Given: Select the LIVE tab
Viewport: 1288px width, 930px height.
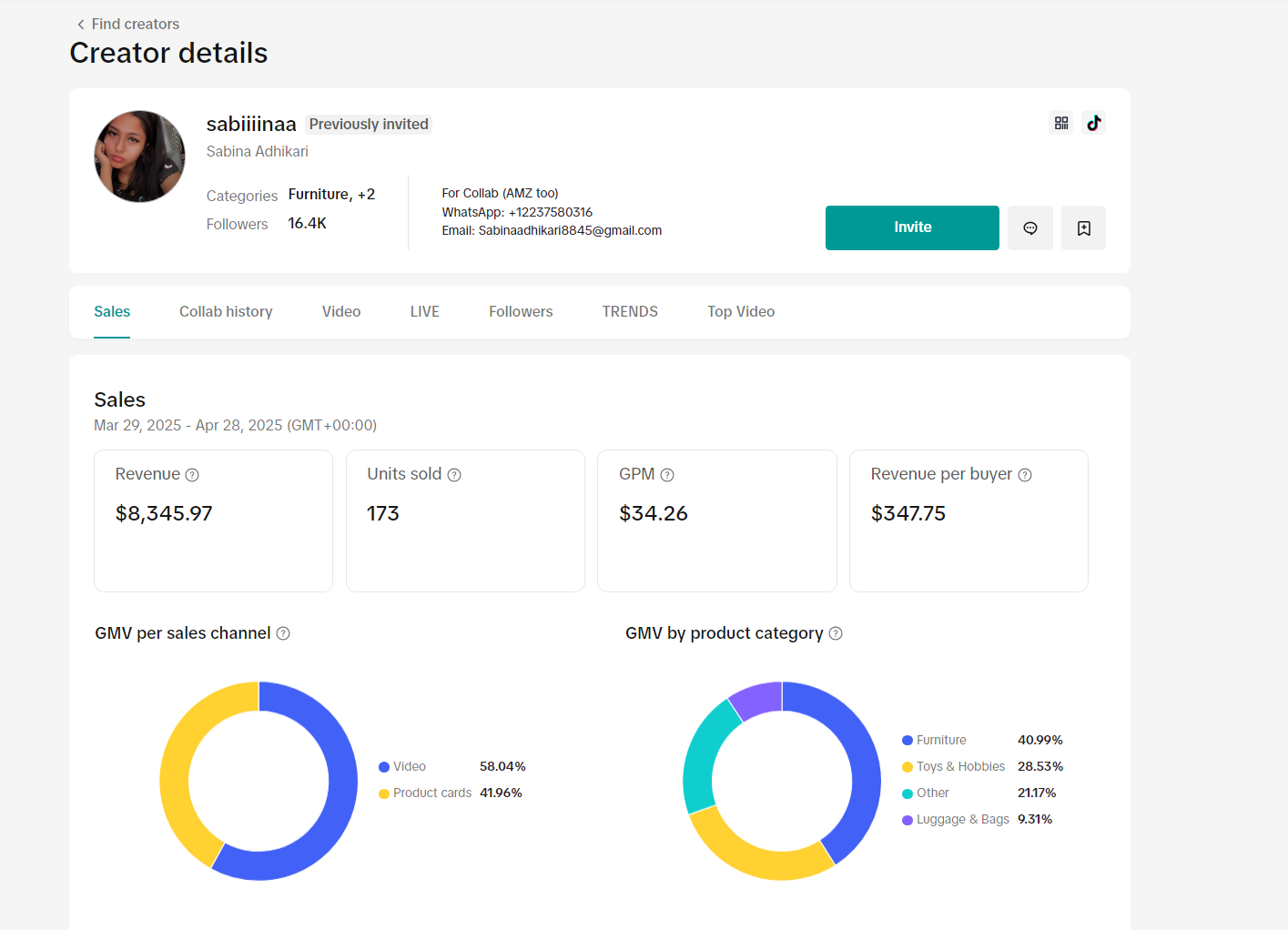Looking at the screenshot, I should [424, 311].
